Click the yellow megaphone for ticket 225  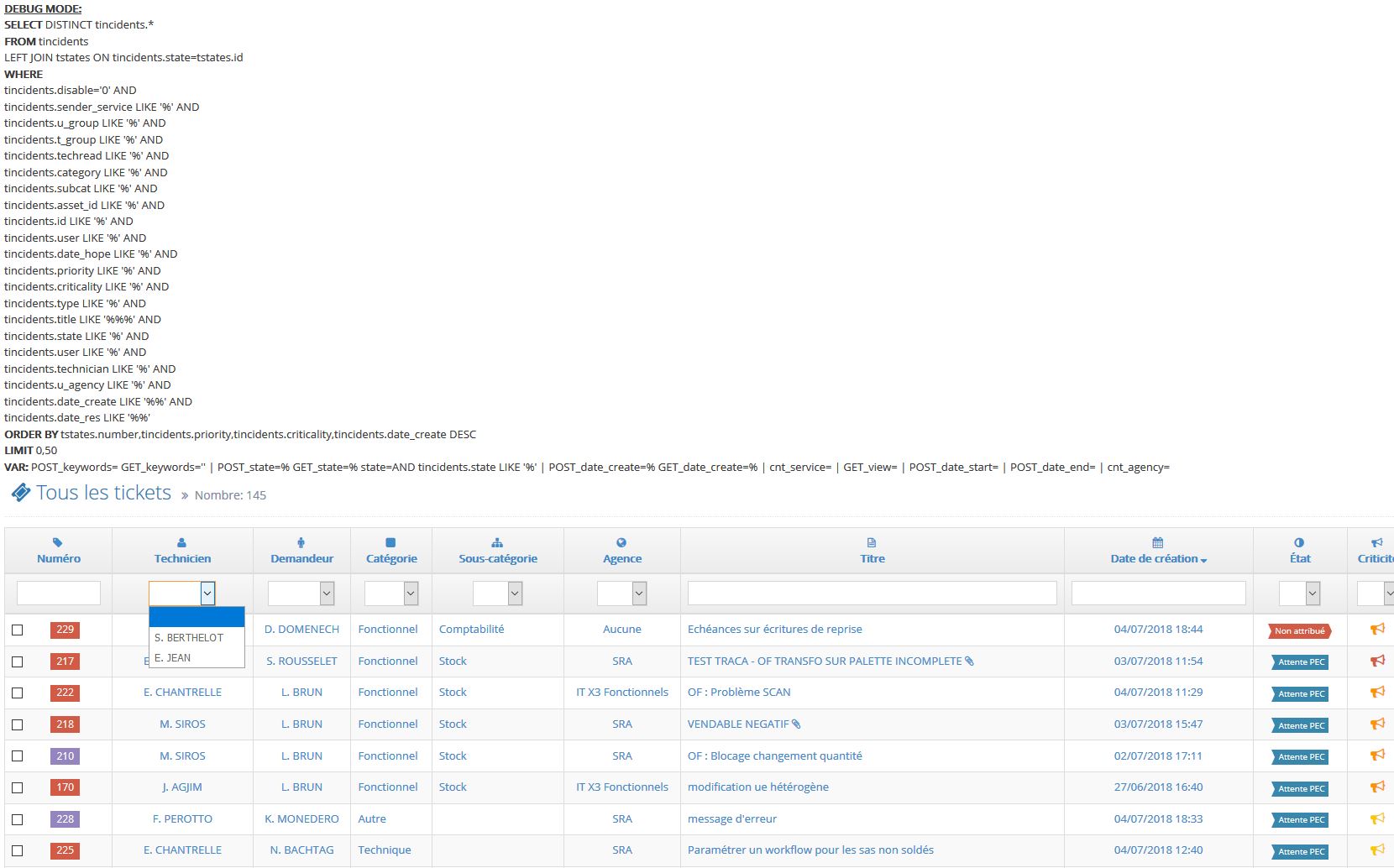(1377, 850)
